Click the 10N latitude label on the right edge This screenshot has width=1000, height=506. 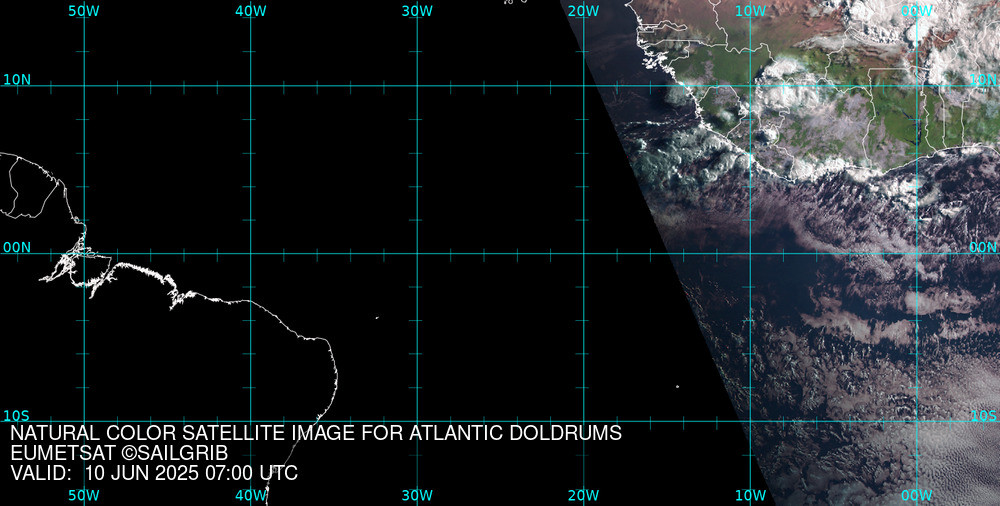pos(983,80)
